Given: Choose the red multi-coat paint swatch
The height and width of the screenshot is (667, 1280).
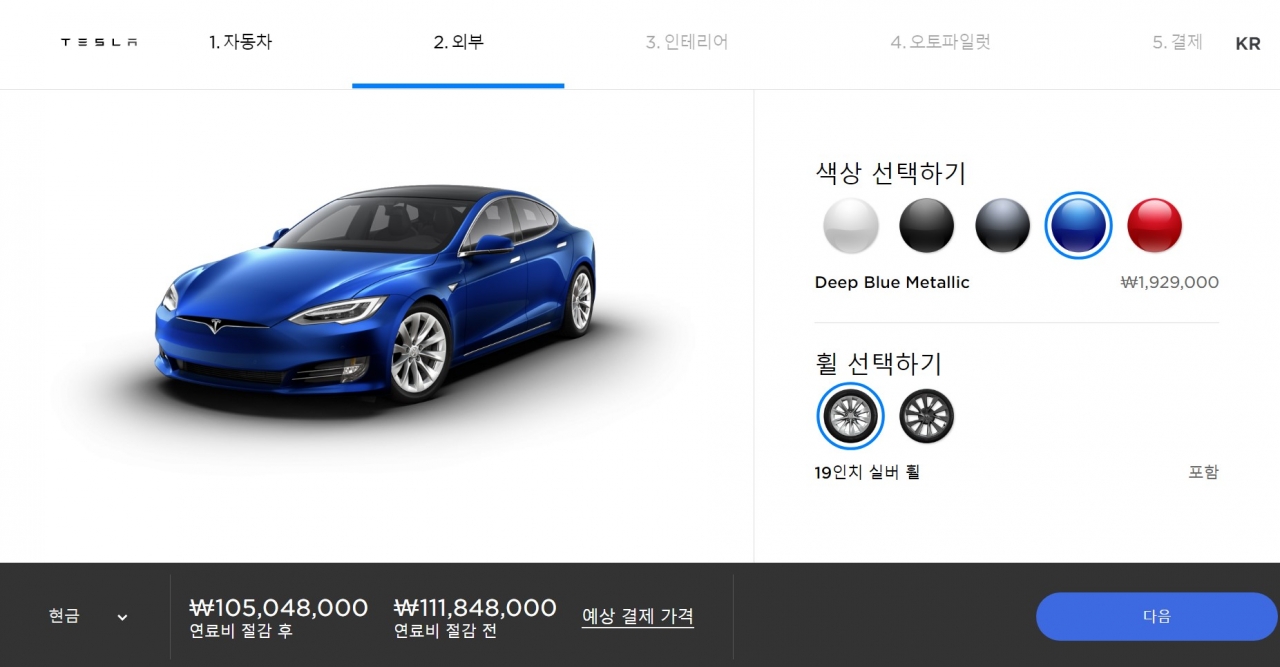Looking at the screenshot, I should [1155, 225].
